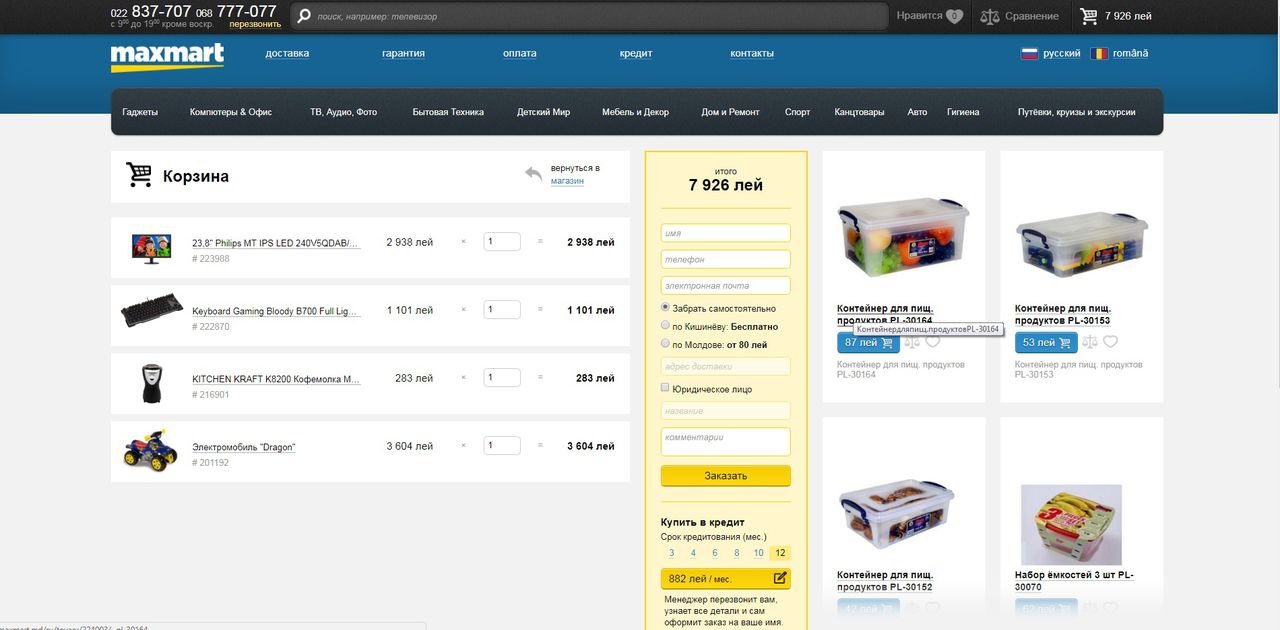Click the KITCHEN KRAFT coffee grinder thumbnail
The image size is (1280, 630).
(x=151, y=384)
